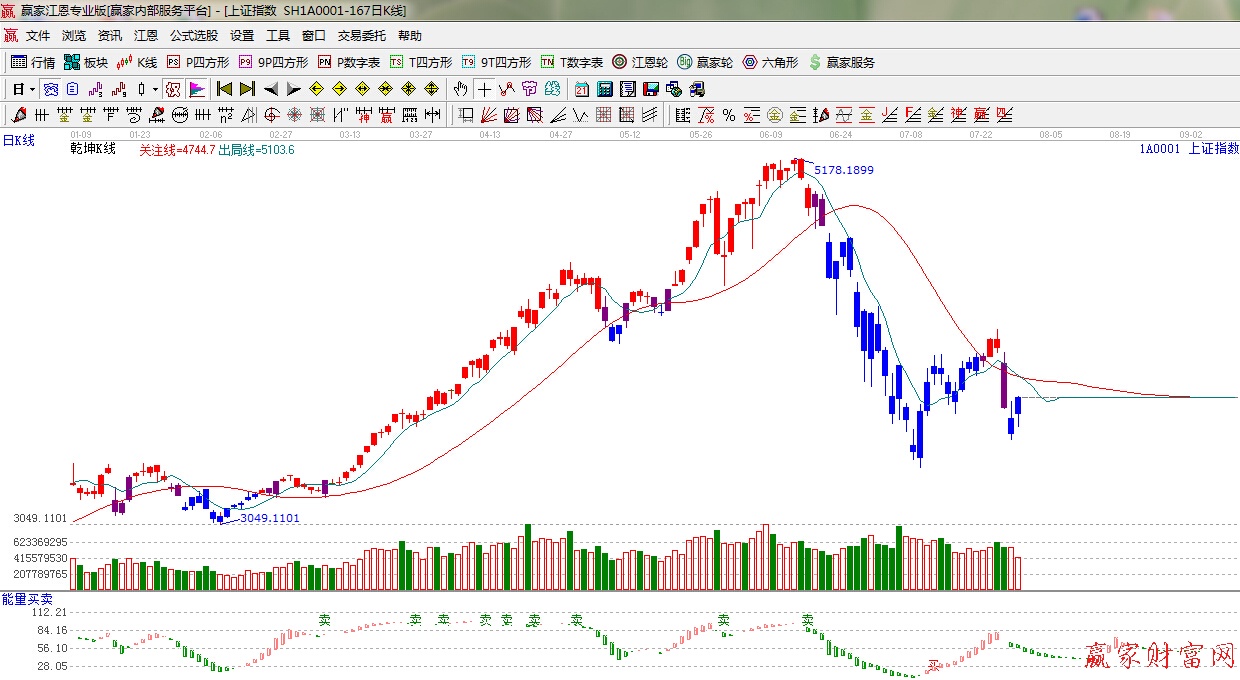Toggle the crosshair cursor tool
Image resolution: width=1240 pixels, height=680 pixels.
pos(484,89)
